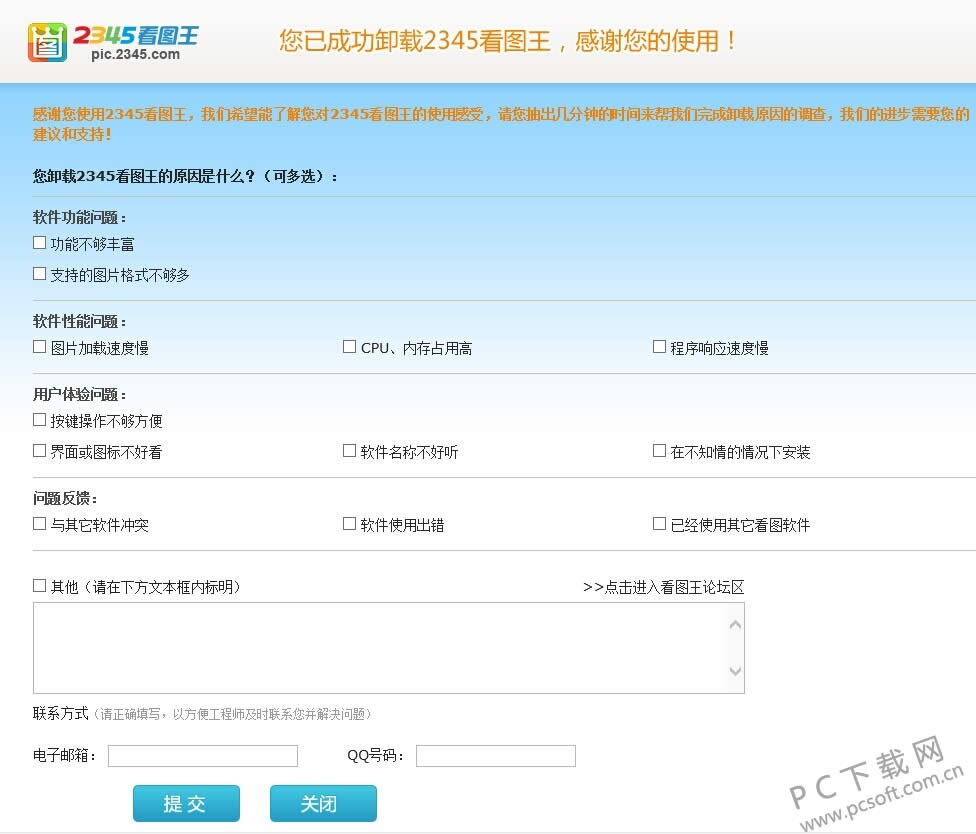Mark the 已经使用其它看图软件 checkbox
Image resolution: width=976 pixels, height=834 pixels.
(x=659, y=524)
